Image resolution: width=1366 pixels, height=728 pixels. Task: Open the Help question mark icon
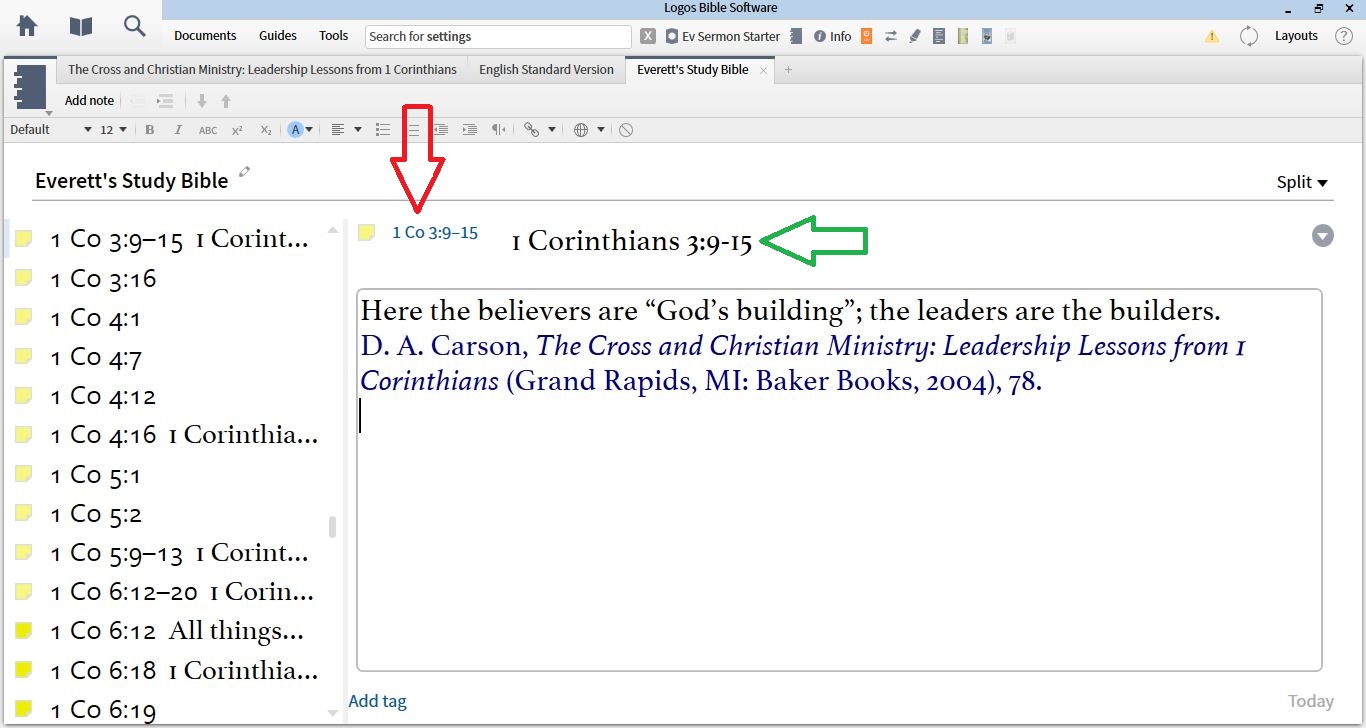pos(1344,36)
